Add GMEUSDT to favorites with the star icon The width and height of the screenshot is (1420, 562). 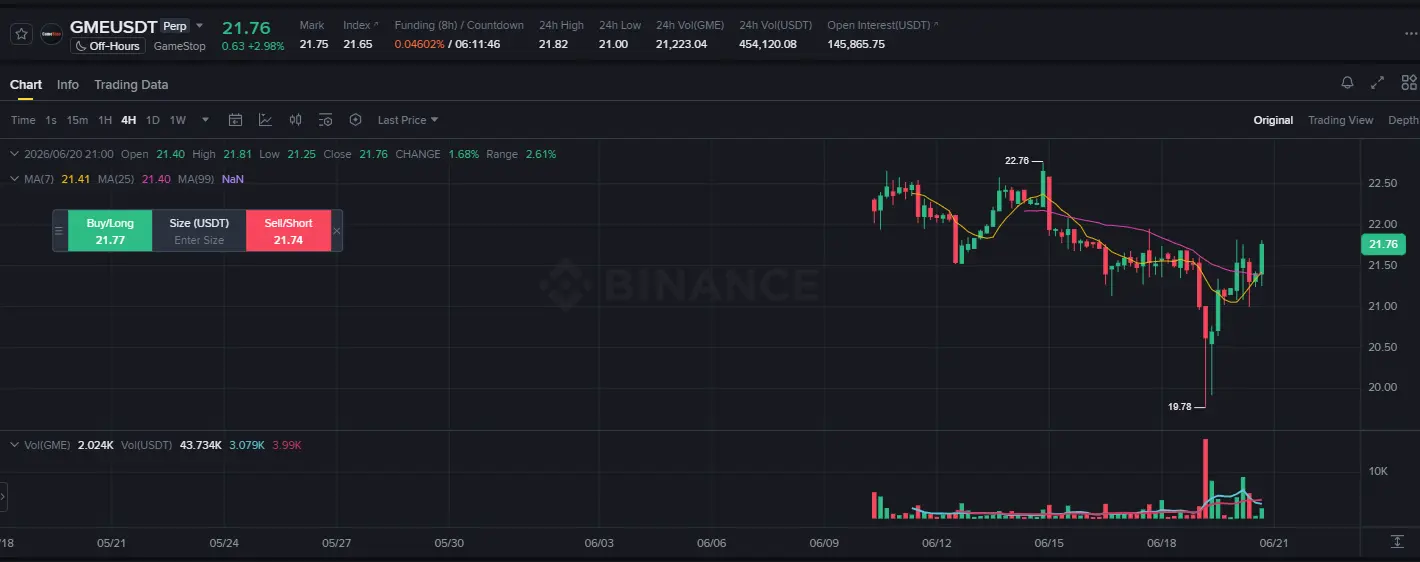point(20,33)
